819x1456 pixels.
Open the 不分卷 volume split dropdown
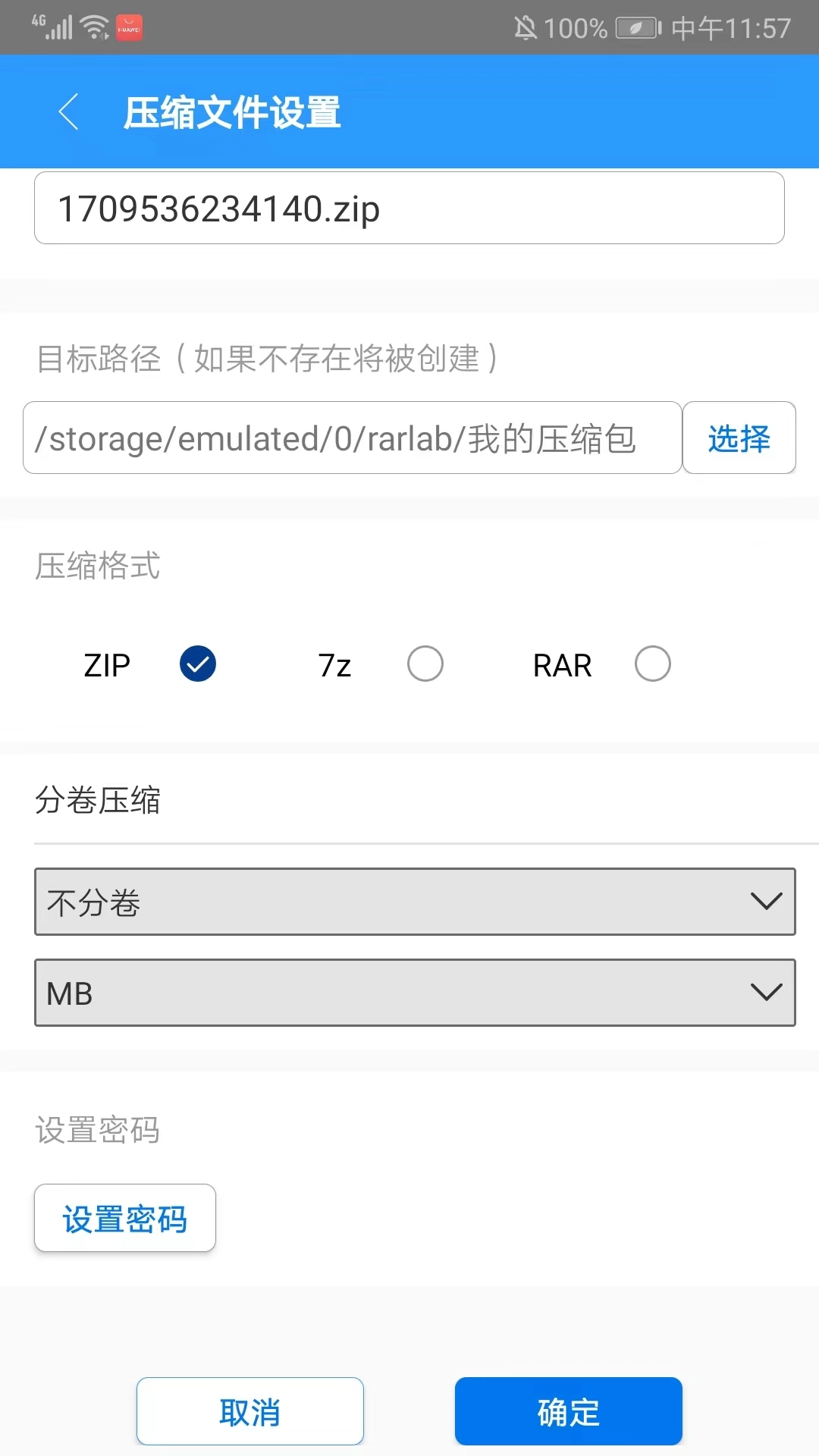[x=415, y=902]
